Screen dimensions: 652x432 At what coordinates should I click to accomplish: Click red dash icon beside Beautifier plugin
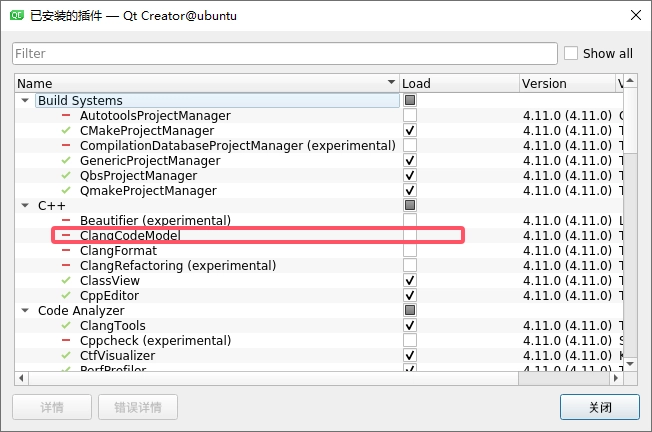coord(66,221)
